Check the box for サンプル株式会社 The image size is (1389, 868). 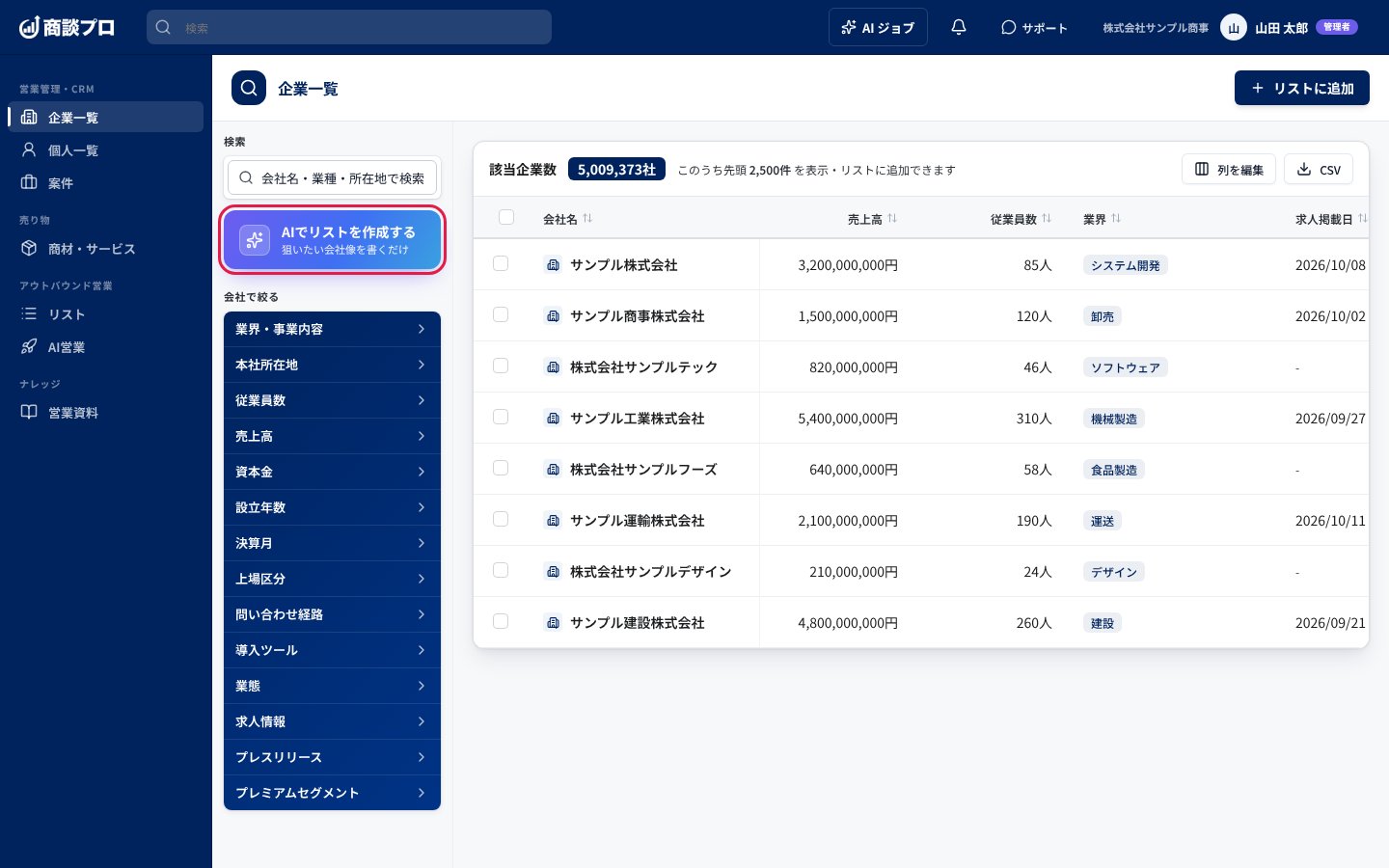[x=501, y=263]
